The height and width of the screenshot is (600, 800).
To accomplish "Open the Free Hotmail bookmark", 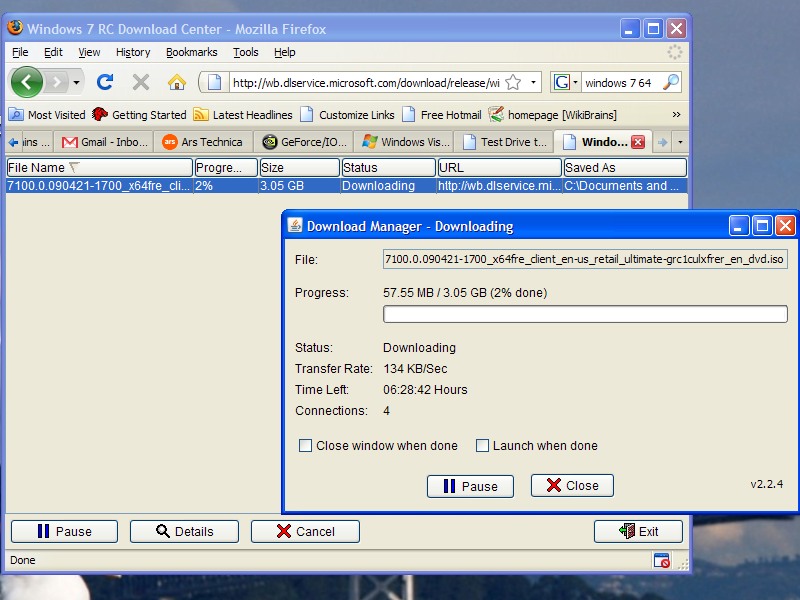I will (442, 115).
